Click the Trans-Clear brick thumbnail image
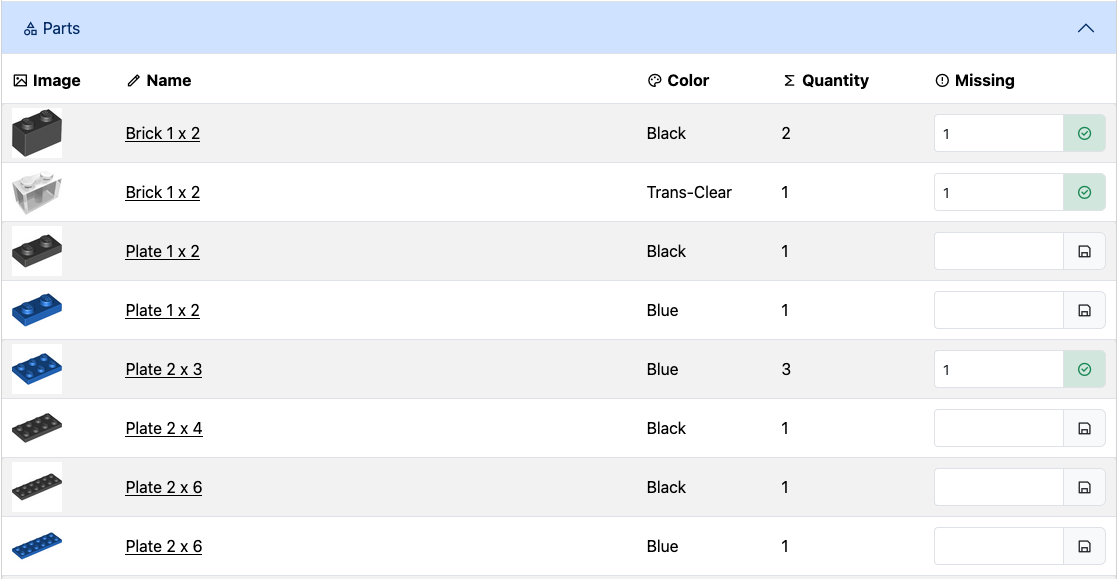This screenshot has width=1118, height=579. 37,192
